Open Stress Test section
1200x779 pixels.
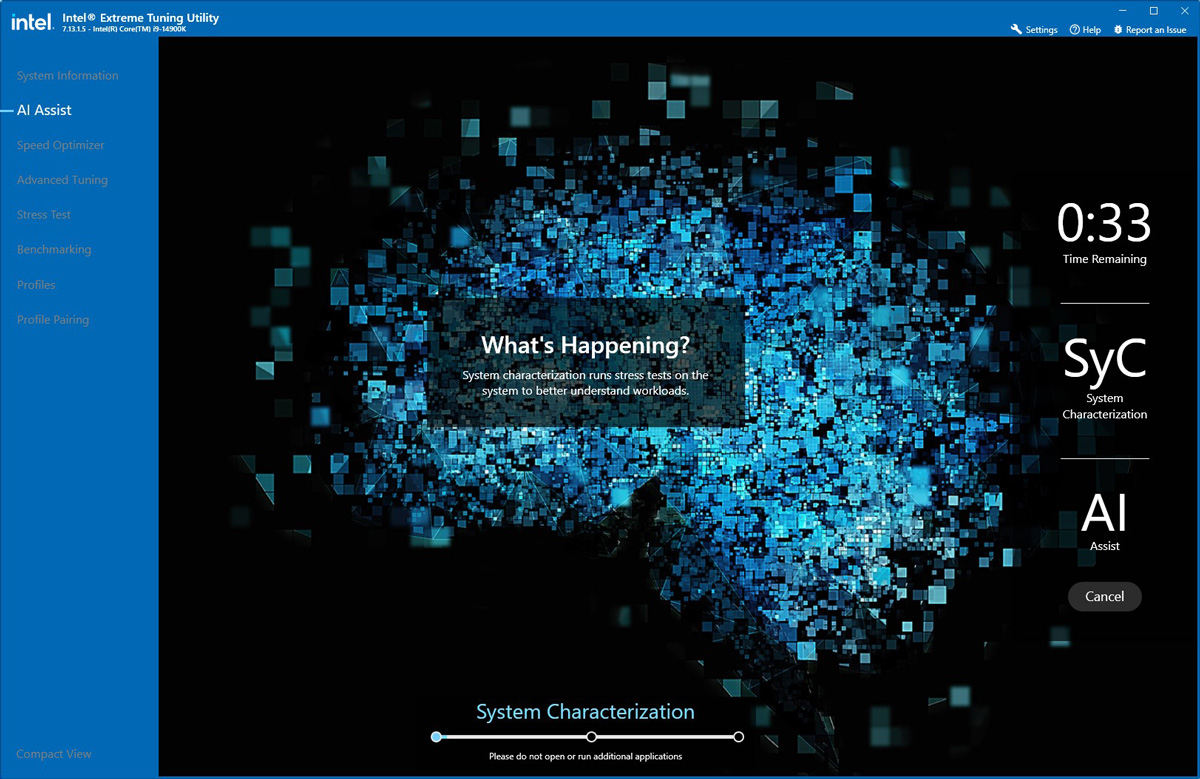coord(43,215)
